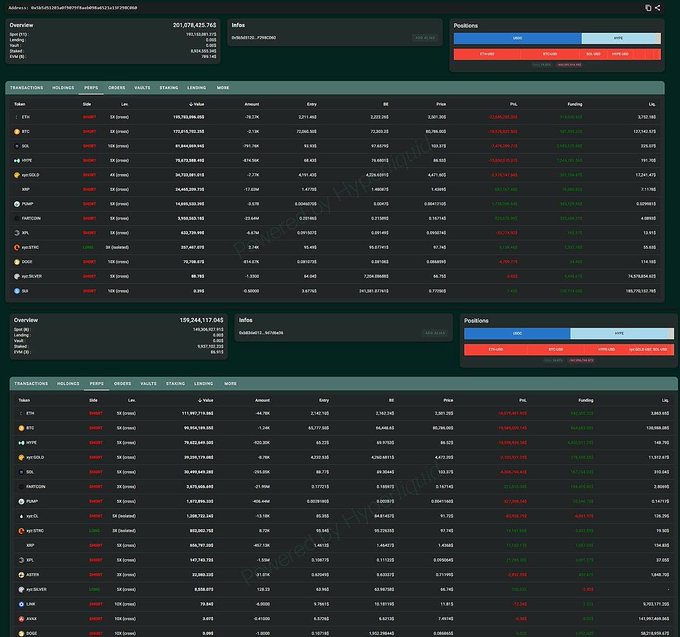Click the LONG label in the xyz:SILVER row
Image resolution: width=680 pixels, height=637 pixels.
[94, 589]
